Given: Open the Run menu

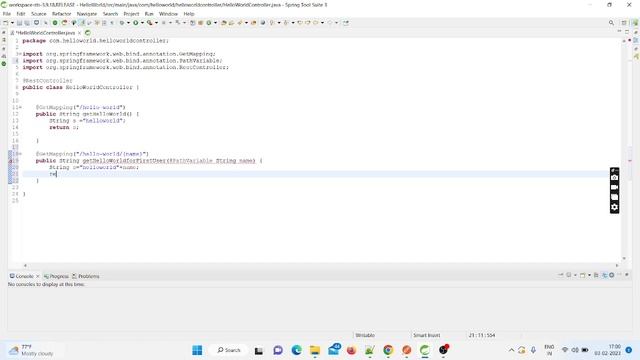Looking at the screenshot, I should pyautogui.click(x=149, y=14).
